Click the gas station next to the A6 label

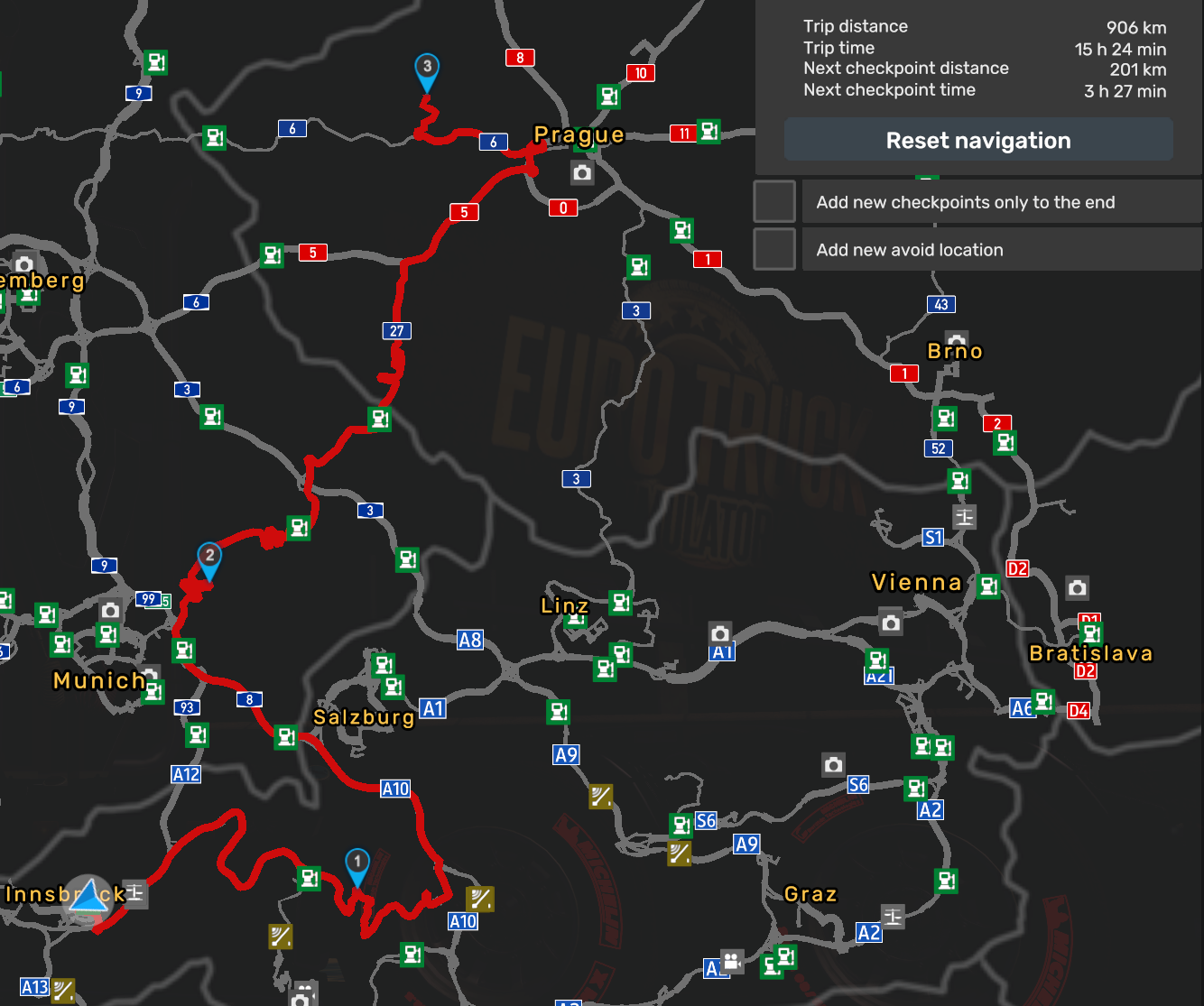coord(1044,701)
